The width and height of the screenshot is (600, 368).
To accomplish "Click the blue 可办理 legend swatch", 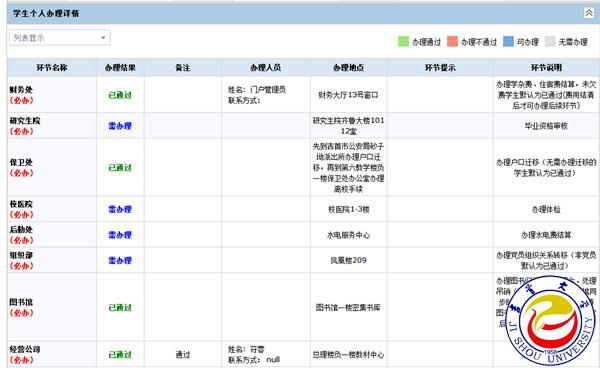I will pyautogui.click(x=508, y=41).
